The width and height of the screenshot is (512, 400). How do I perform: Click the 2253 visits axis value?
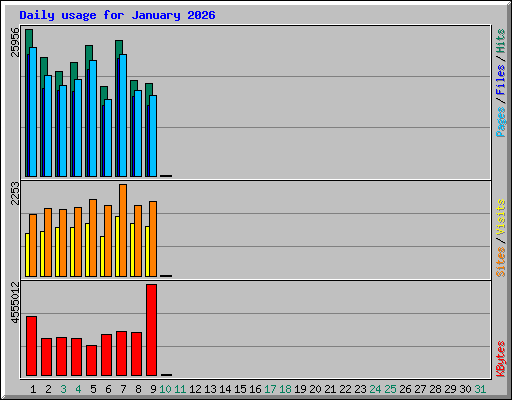tap(15, 193)
